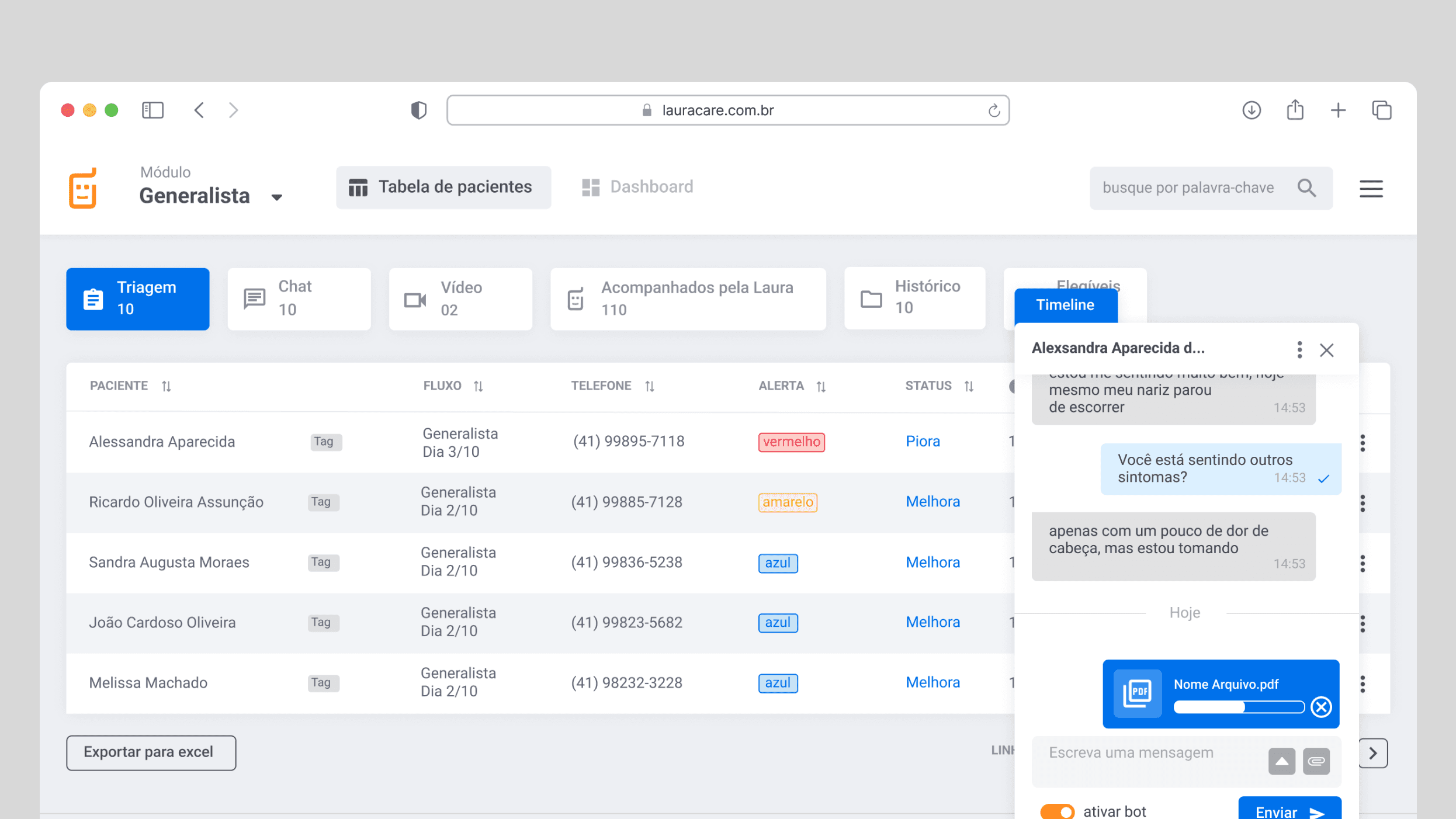Switch to the Chat tab
The height and width of the screenshot is (819, 1456).
[299, 299]
